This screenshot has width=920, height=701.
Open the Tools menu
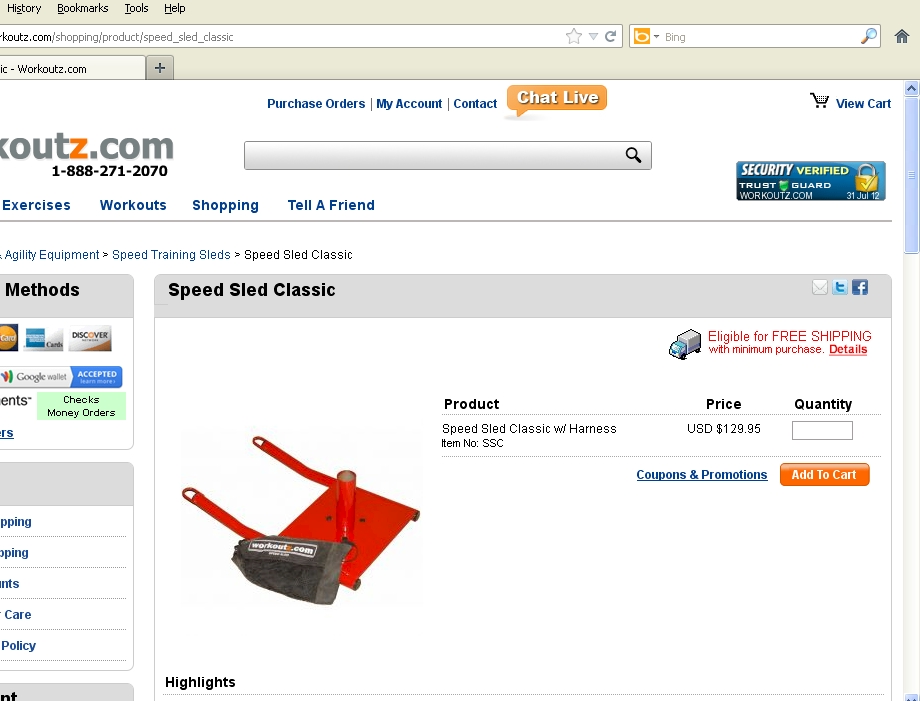click(x=136, y=8)
